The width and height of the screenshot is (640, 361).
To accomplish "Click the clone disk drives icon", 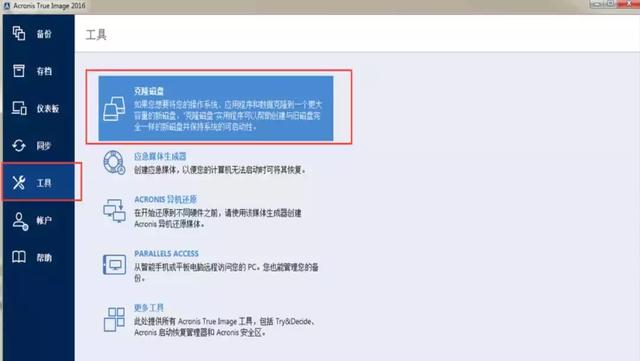I will pyautogui.click(x=114, y=109).
